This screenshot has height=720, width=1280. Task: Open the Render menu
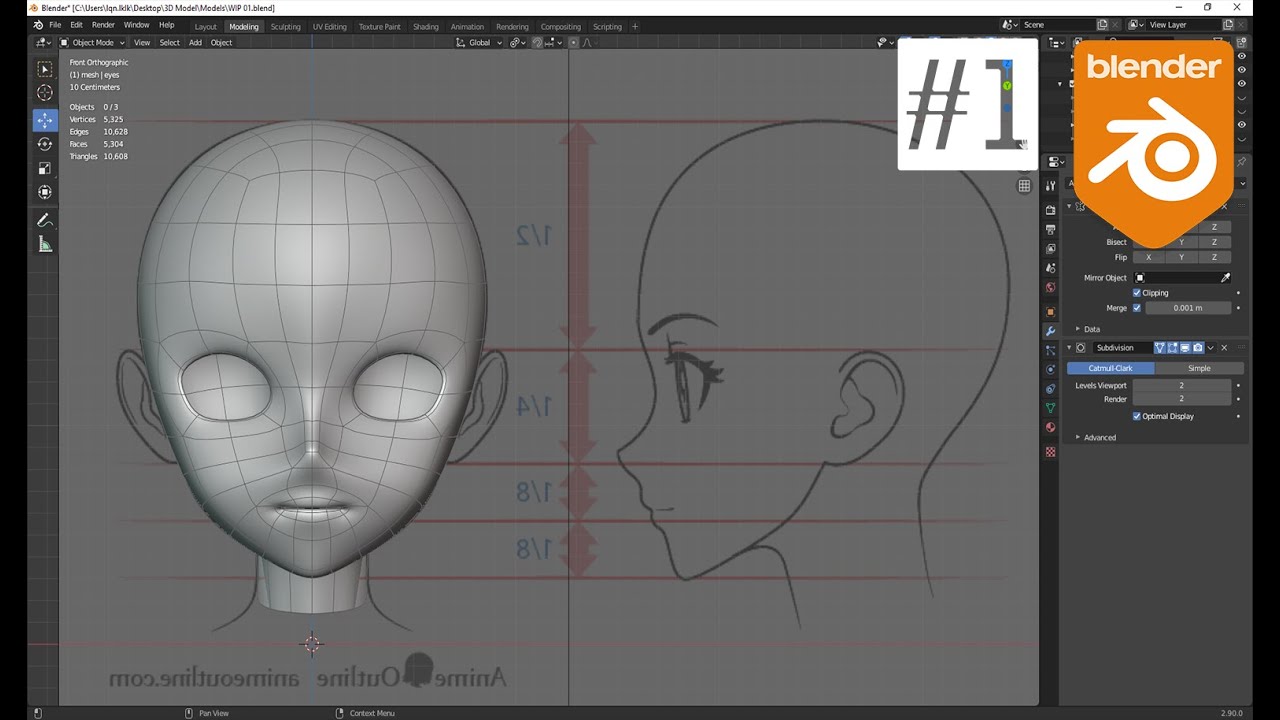[103, 24]
